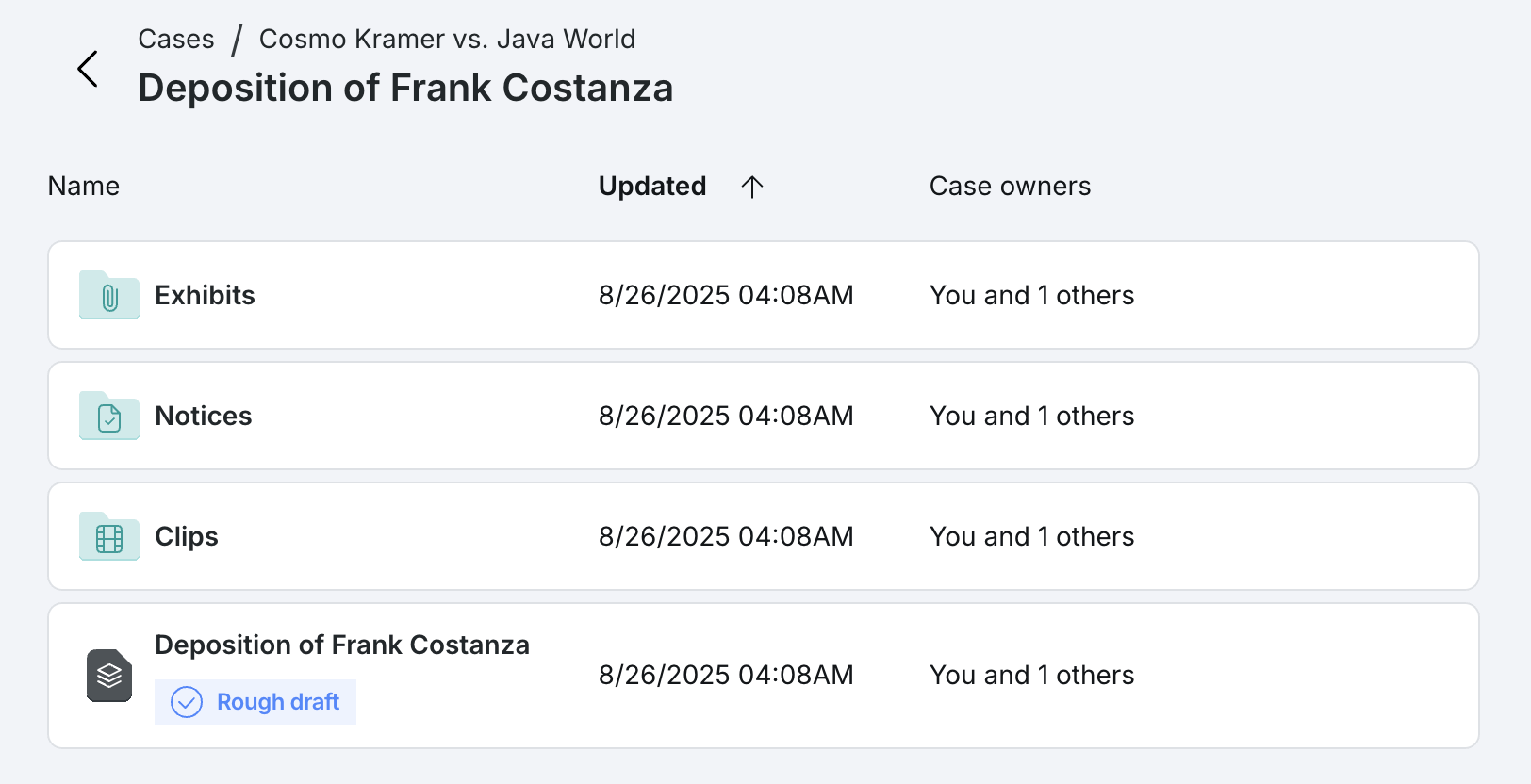Sort by the Updated column header
This screenshot has width=1531, height=784.
point(652,187)
